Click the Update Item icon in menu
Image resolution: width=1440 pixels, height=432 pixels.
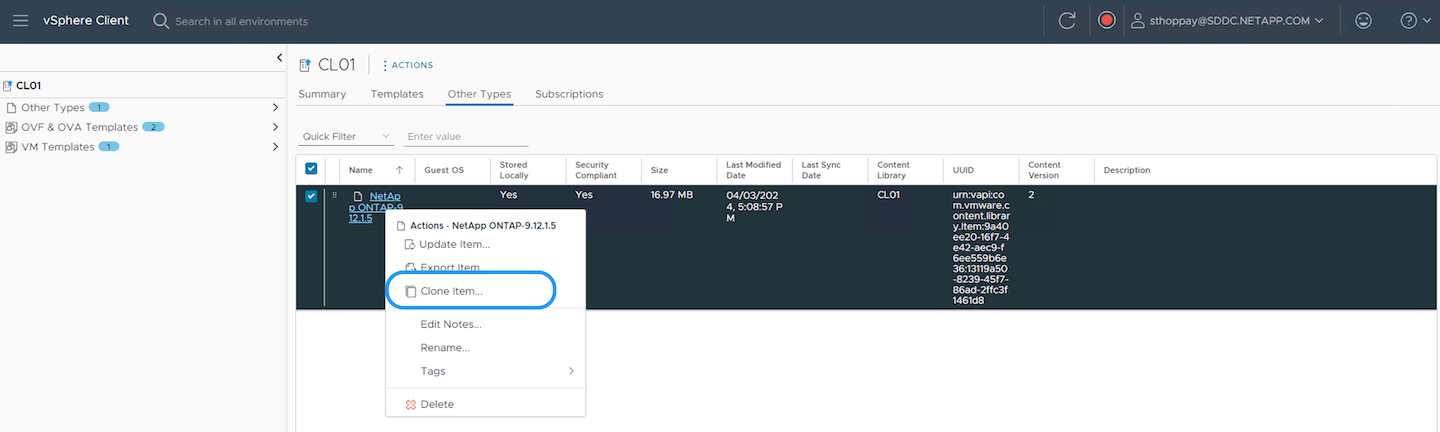coord(409,245)
